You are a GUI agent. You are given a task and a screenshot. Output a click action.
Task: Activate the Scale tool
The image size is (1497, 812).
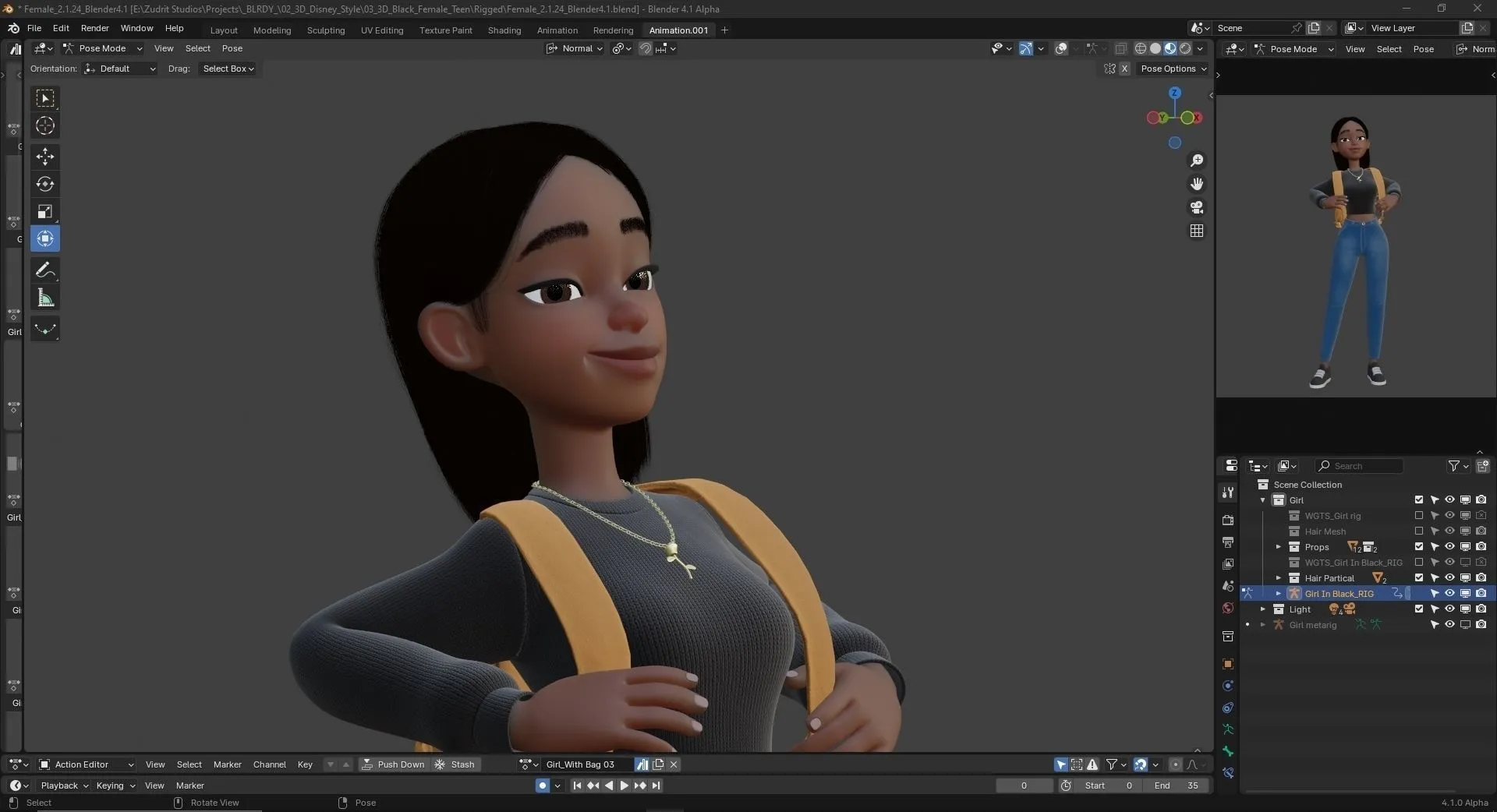tap(44, 211)
